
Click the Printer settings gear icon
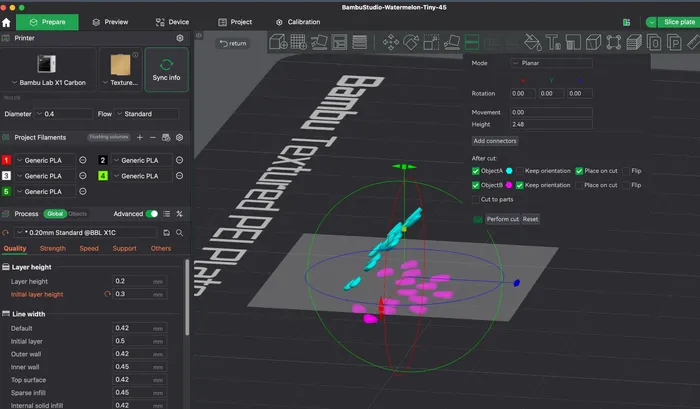180,38
